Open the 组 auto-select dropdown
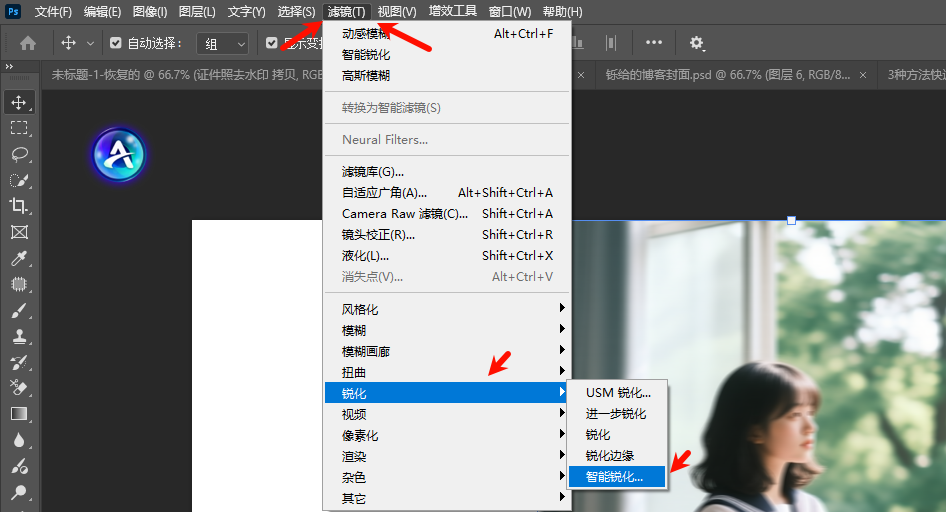This screenshot has height=512, width=946. click(x=222, y=43)
